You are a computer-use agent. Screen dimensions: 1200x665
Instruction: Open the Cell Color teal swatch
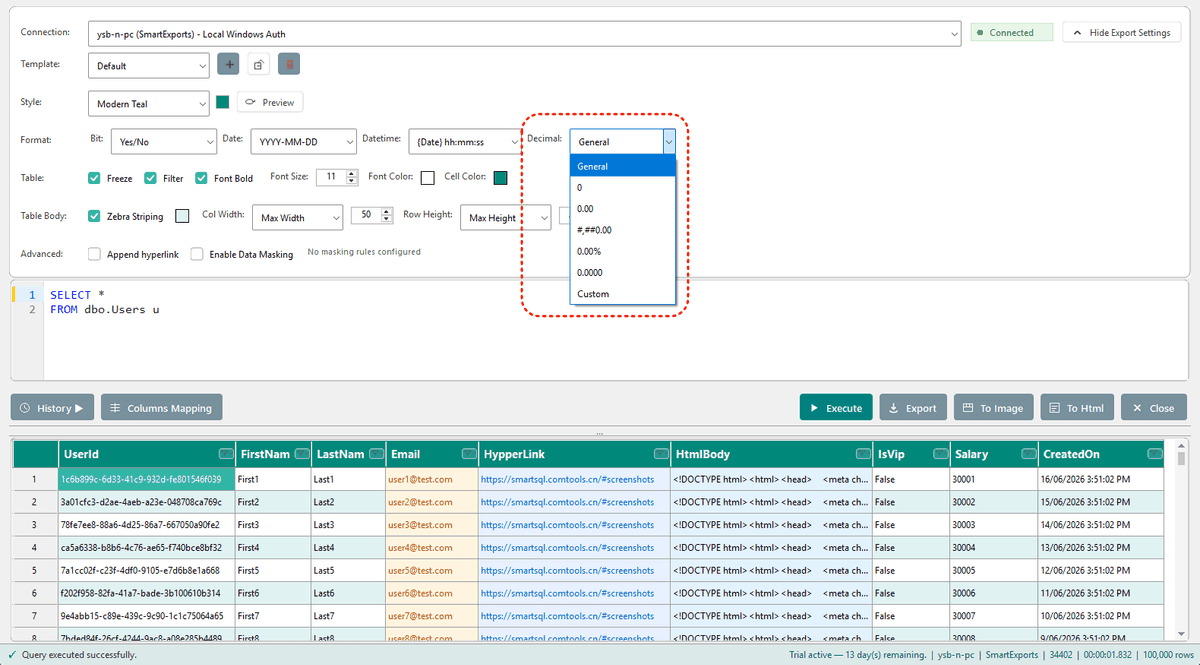point(500,178)
